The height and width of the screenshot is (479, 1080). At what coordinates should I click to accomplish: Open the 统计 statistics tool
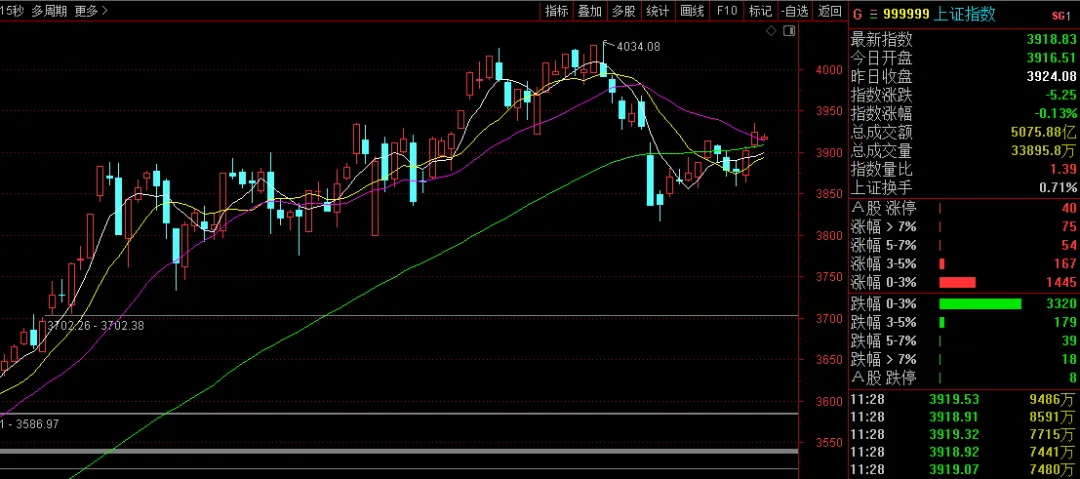(x=658, y=10)
